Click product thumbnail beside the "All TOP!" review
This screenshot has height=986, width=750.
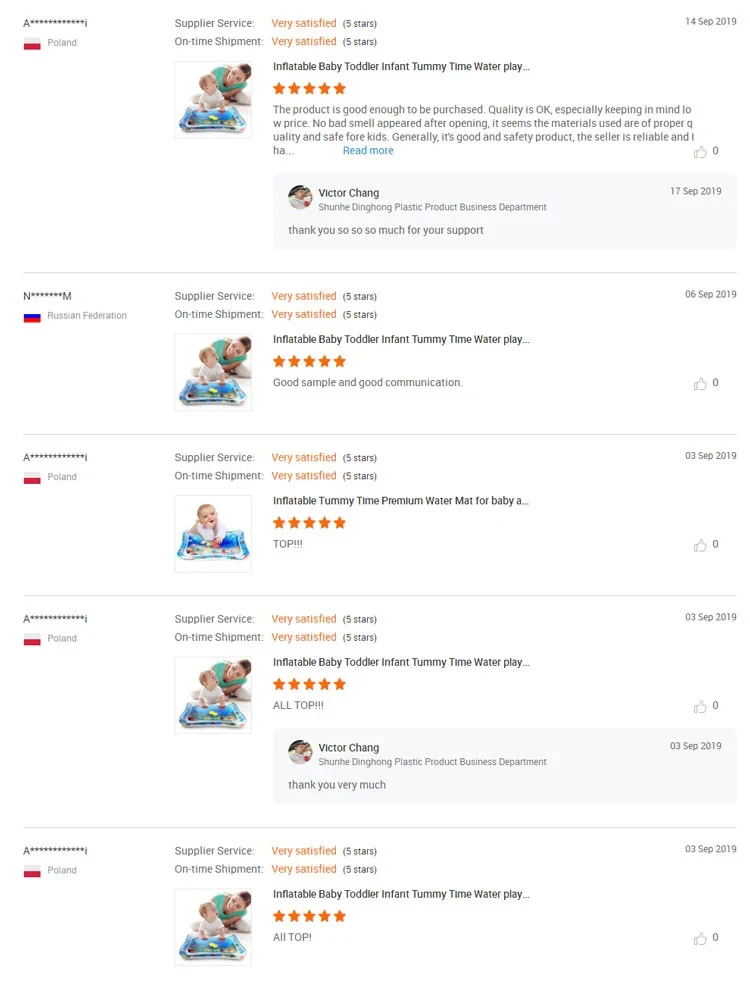coord(213,927)
